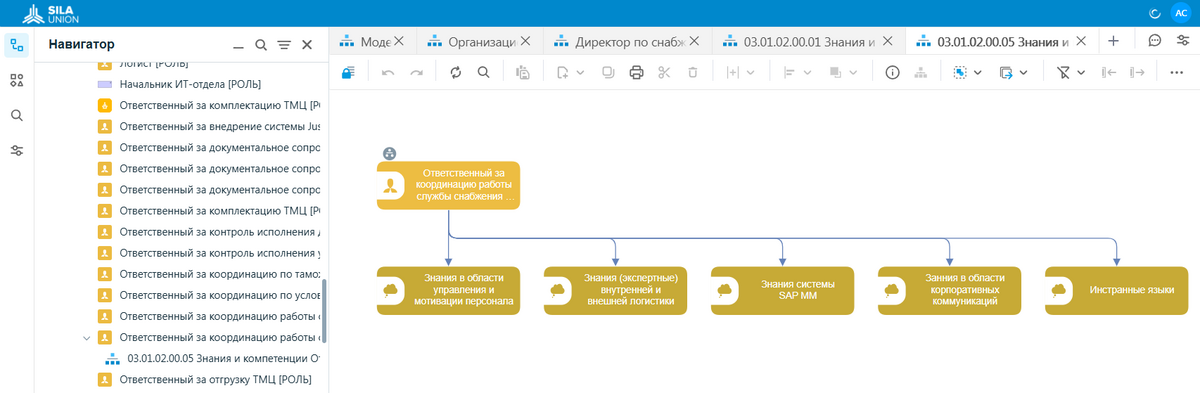The image size is (1200, 393).
Task: Close the Организаци tab
Action: 526,42
